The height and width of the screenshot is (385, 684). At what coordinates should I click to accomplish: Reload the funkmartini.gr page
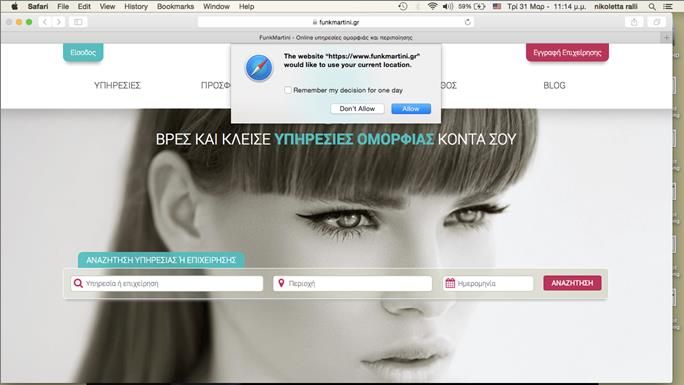(468, 22)
